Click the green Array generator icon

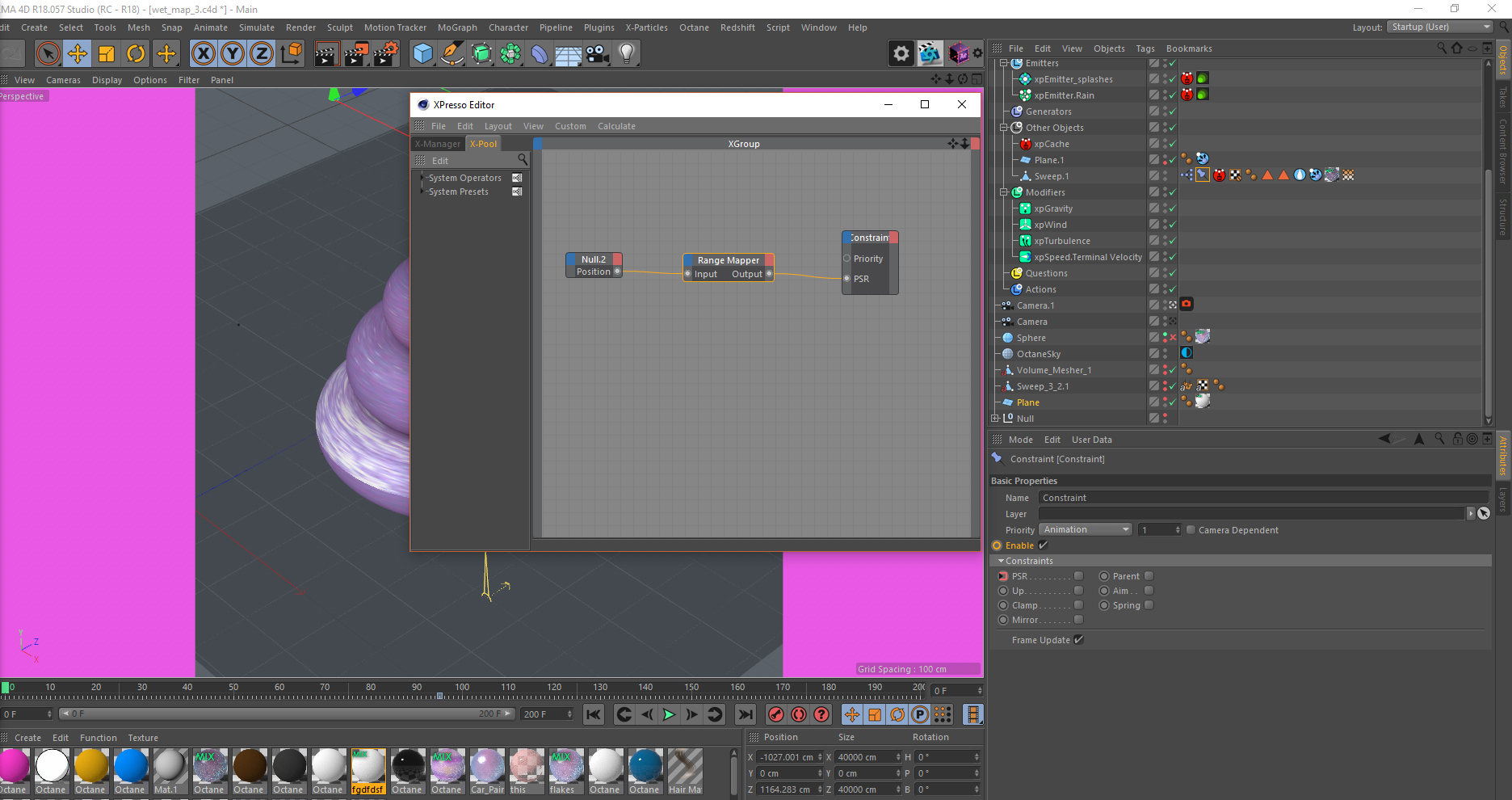tap(510, 54)
